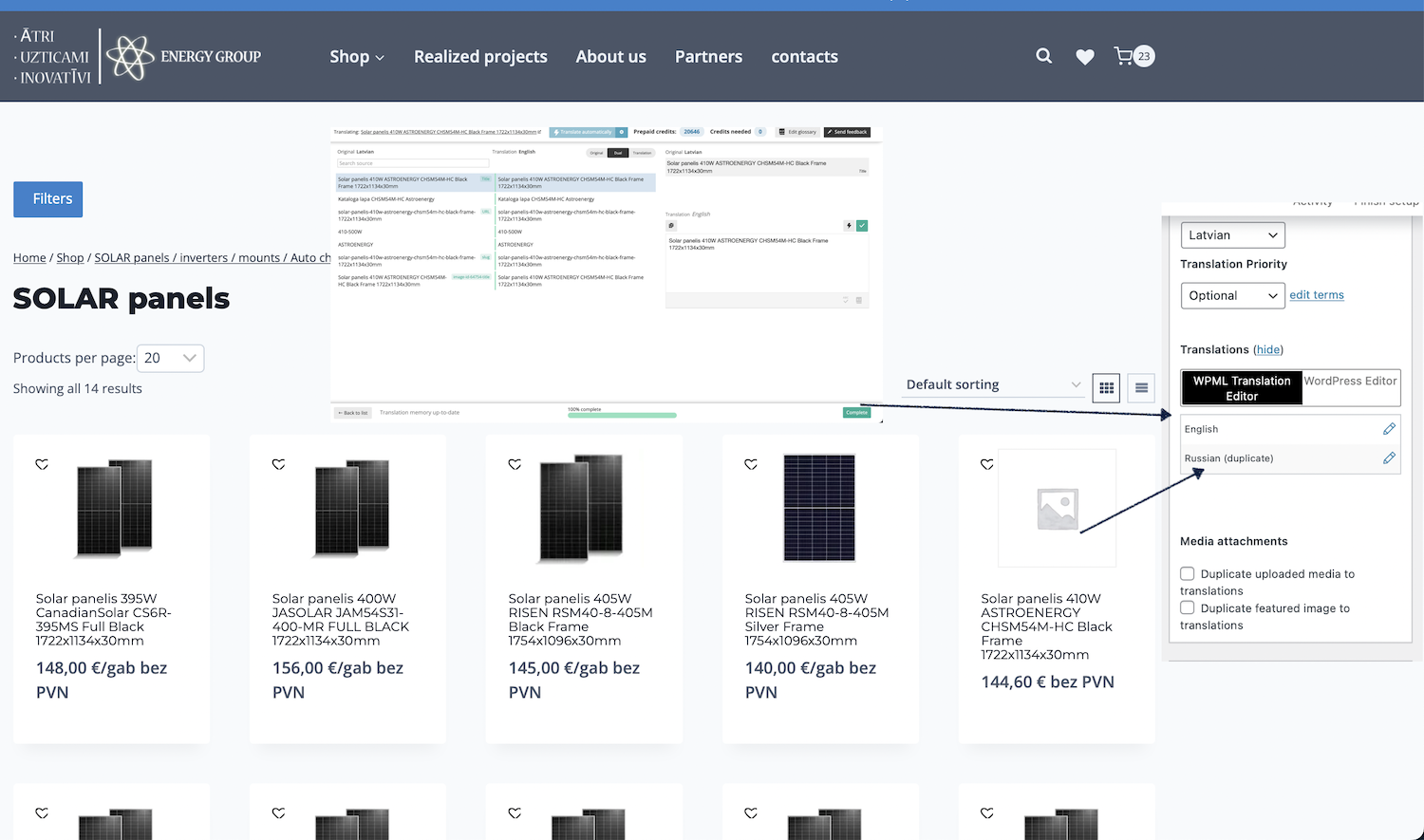Add CanadianSolar 395W panel to wishlist
1424x840 pixels.
tap(42, 464)
